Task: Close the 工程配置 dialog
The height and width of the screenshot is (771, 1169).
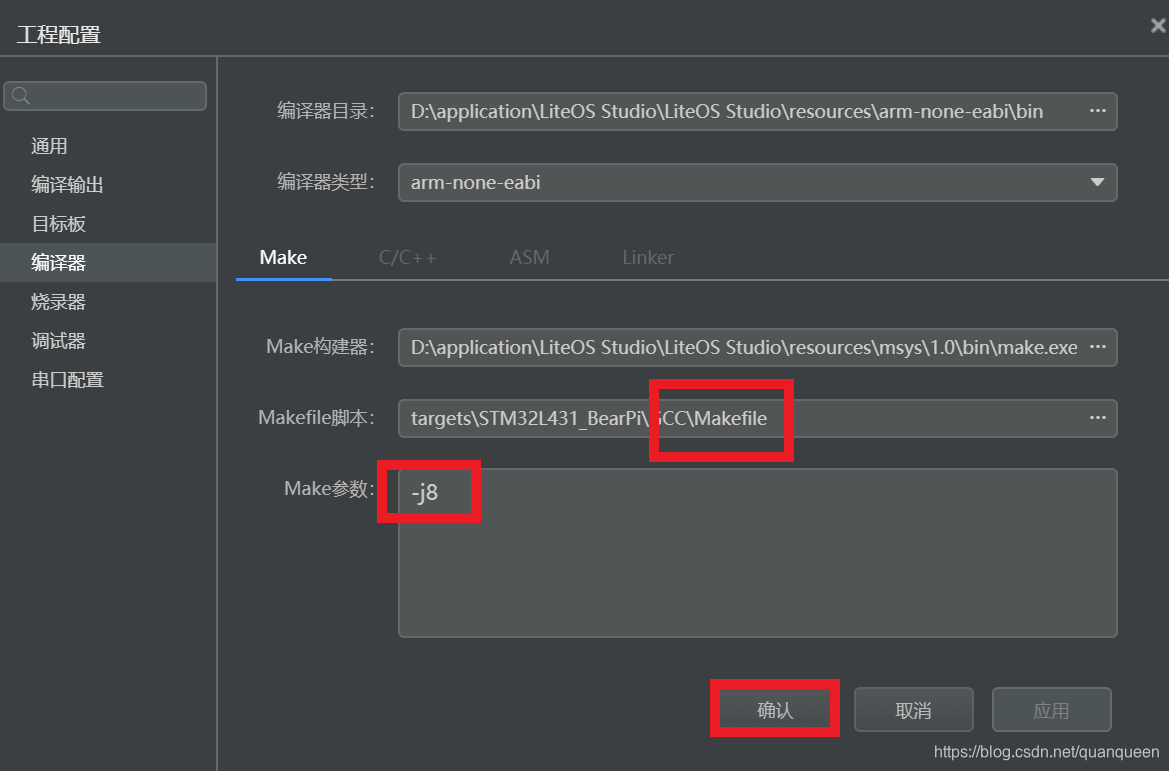Action: coord(1157,26)
